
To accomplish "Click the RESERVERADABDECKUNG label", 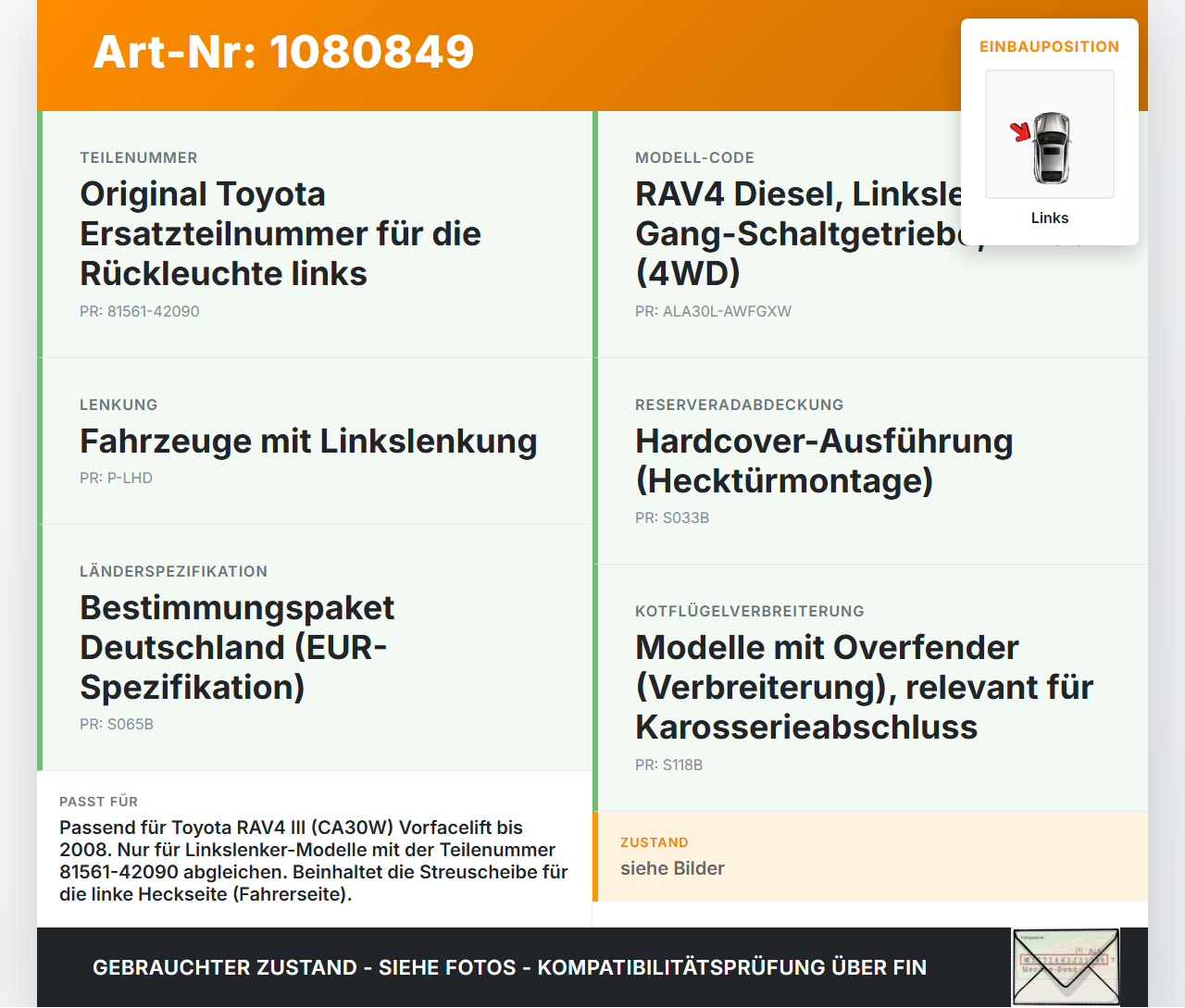I will (740, 404).
